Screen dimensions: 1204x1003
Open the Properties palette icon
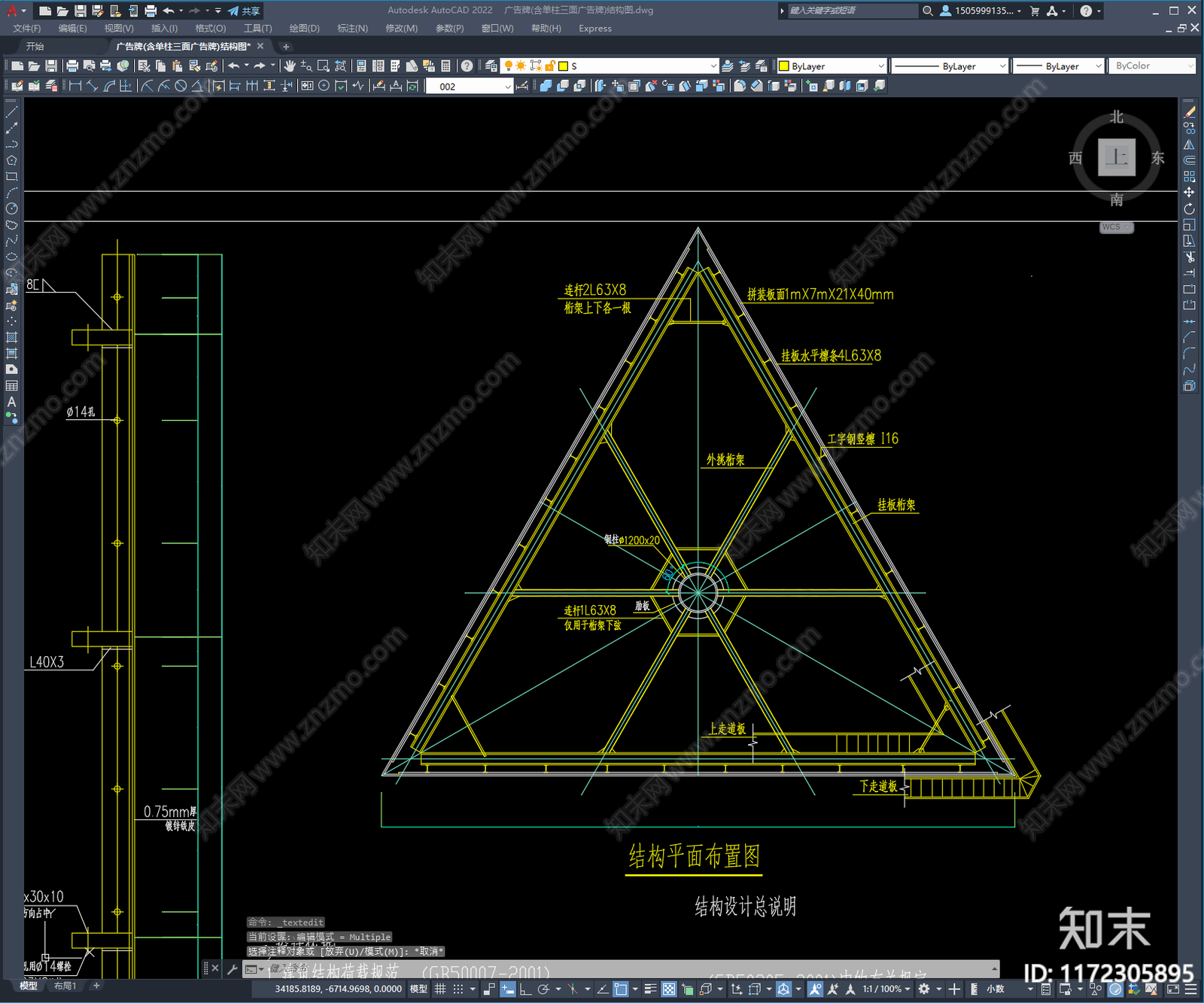361,66
